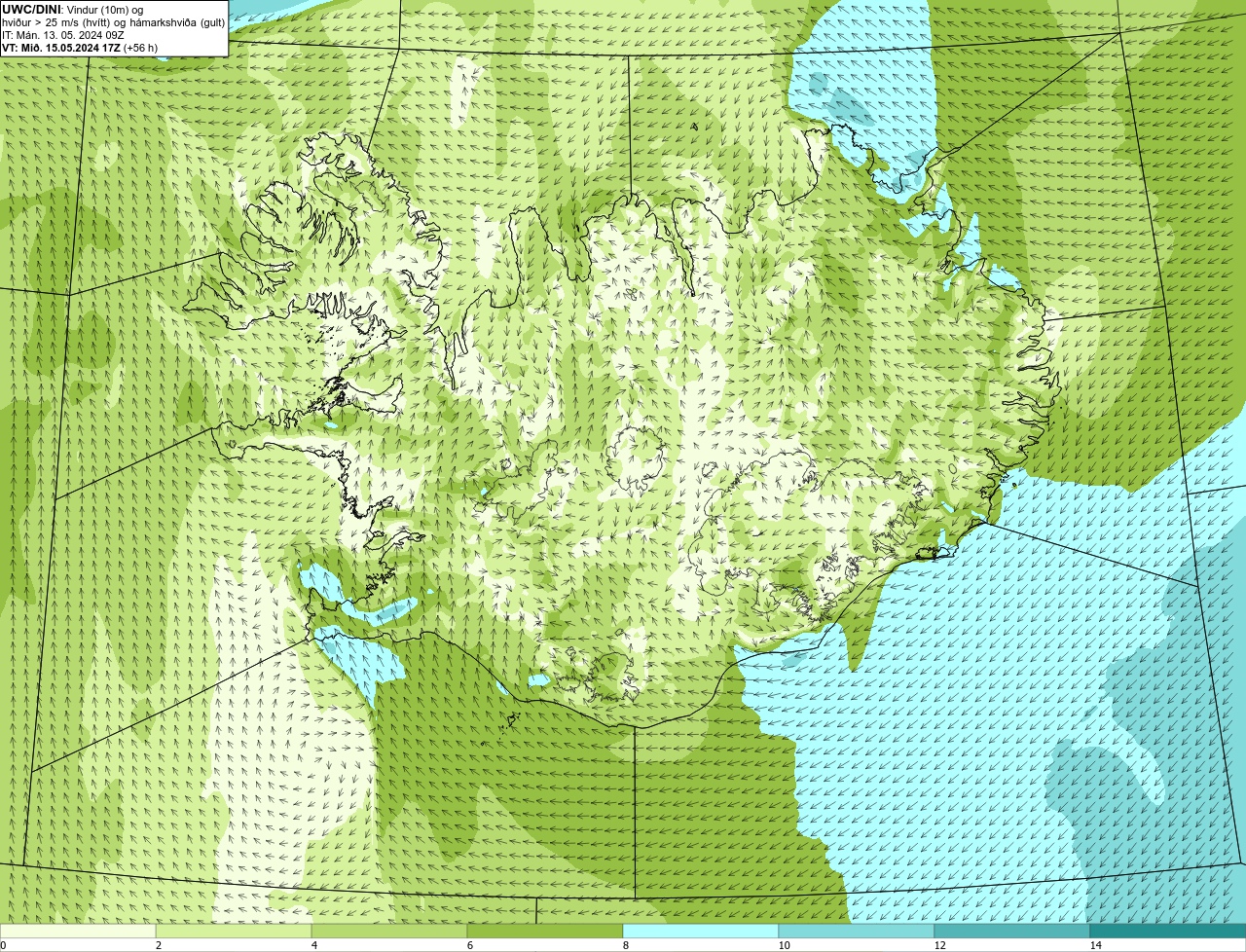Screen dimensions: 1246x952
Task: Click the legend scale label "10"
Action: click(784, 945)
